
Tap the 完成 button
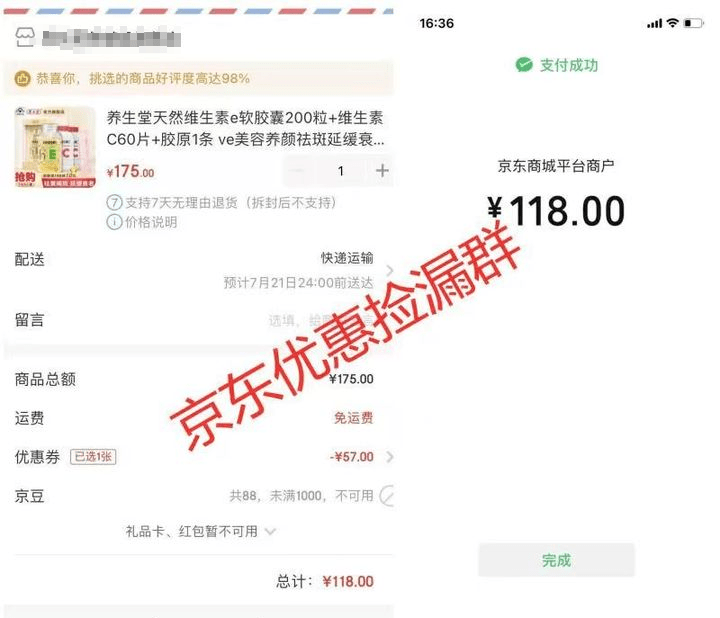click(x=556, y=560)
